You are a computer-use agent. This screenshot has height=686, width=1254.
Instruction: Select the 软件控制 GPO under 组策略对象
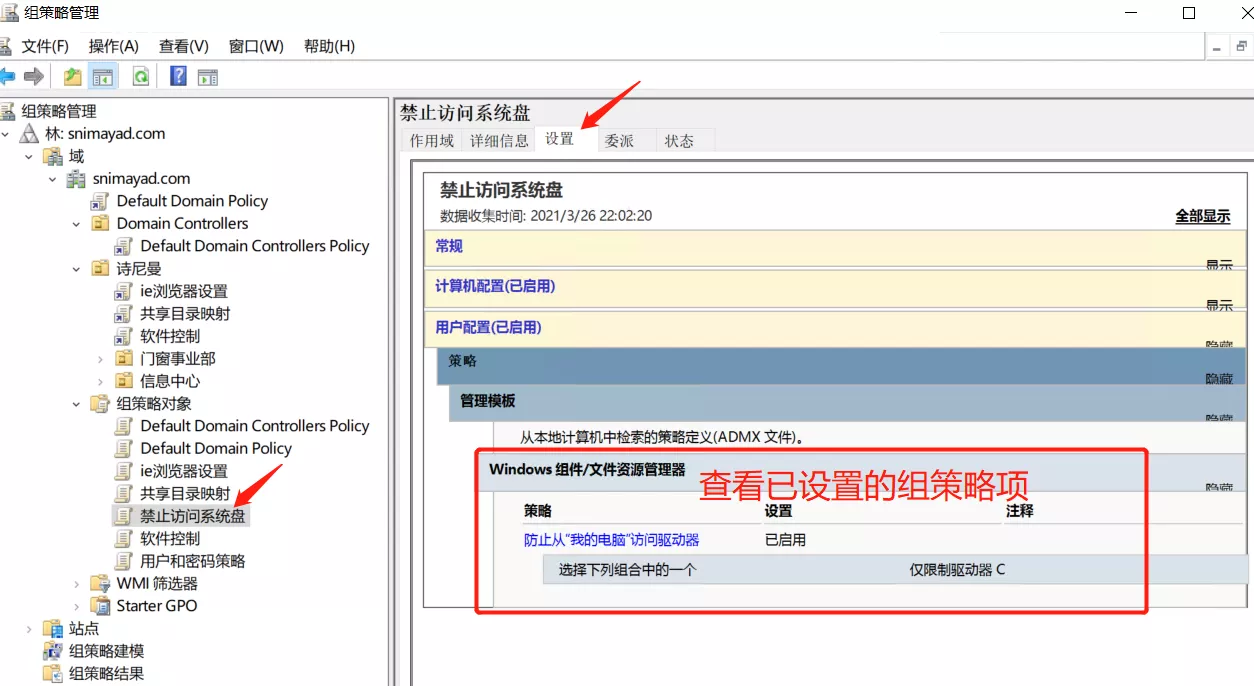click(169, 538)
